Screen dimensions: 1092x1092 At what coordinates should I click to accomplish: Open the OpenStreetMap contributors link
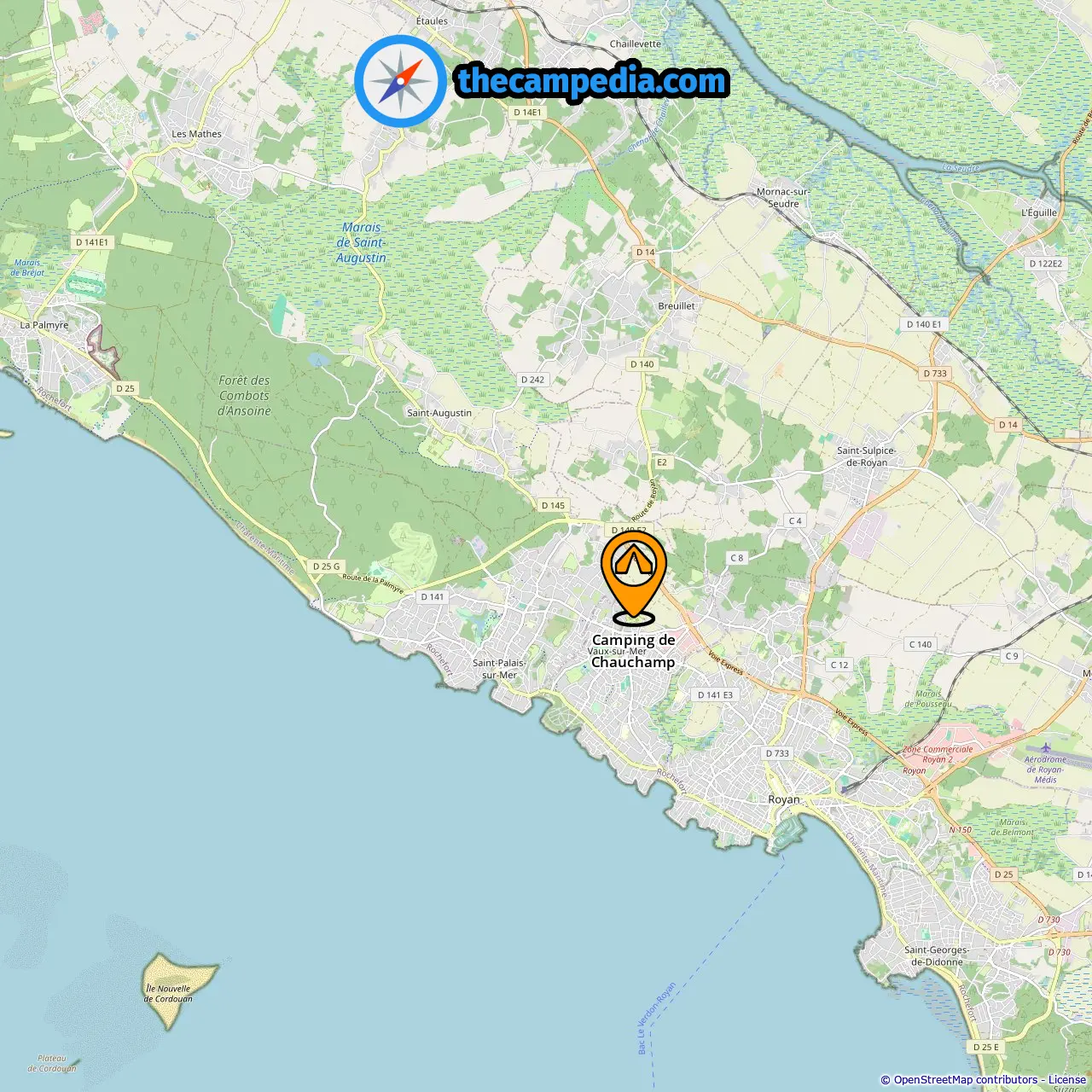[964, 1079]
